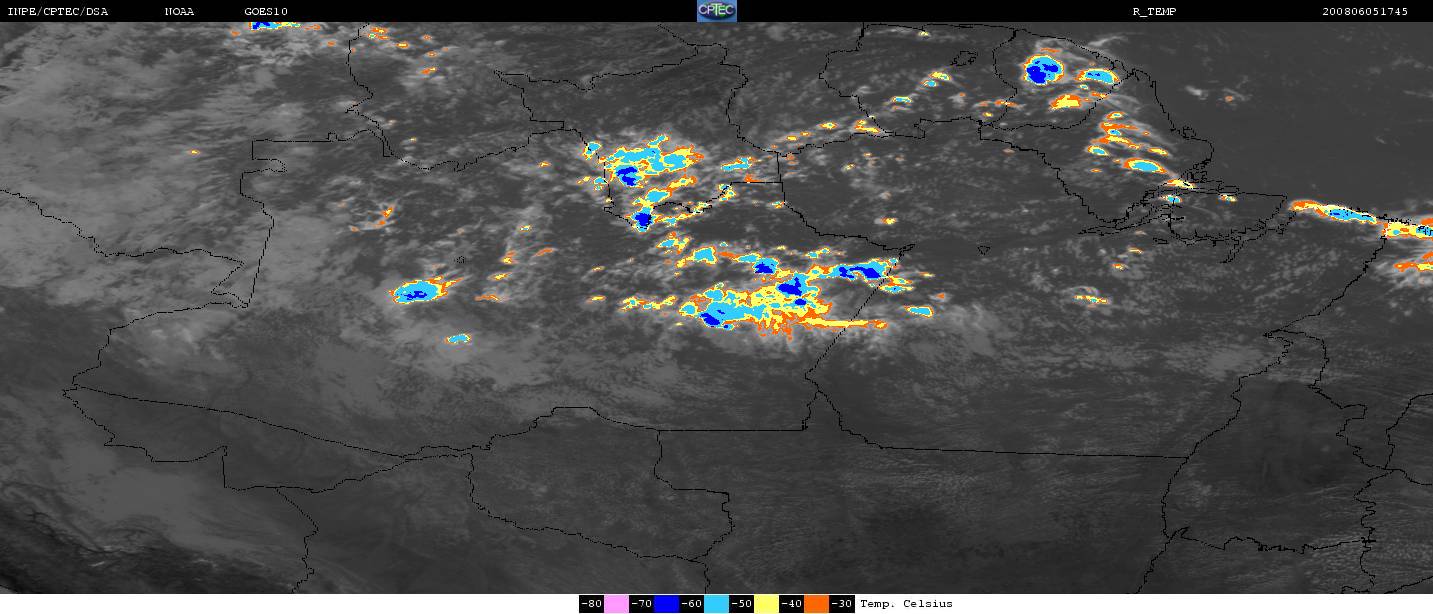Click the CPTEC logo in the header
The width and height of the screenshot is (1433, 614).
pos(716,11)
